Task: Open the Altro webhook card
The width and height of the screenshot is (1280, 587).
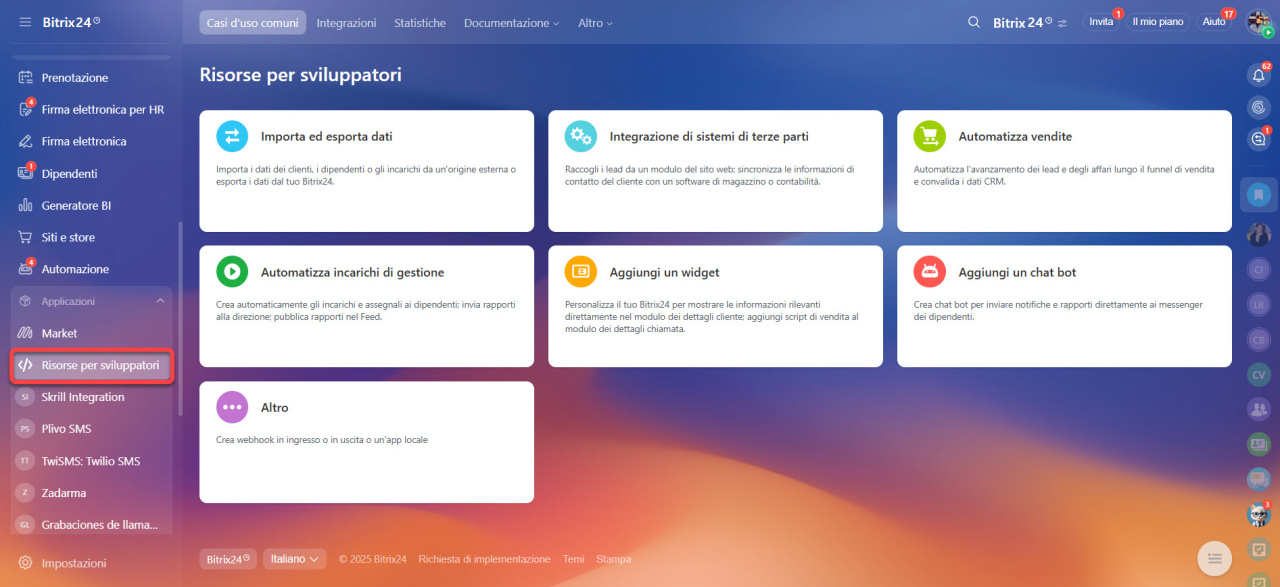Action: [x=366, y=441]
